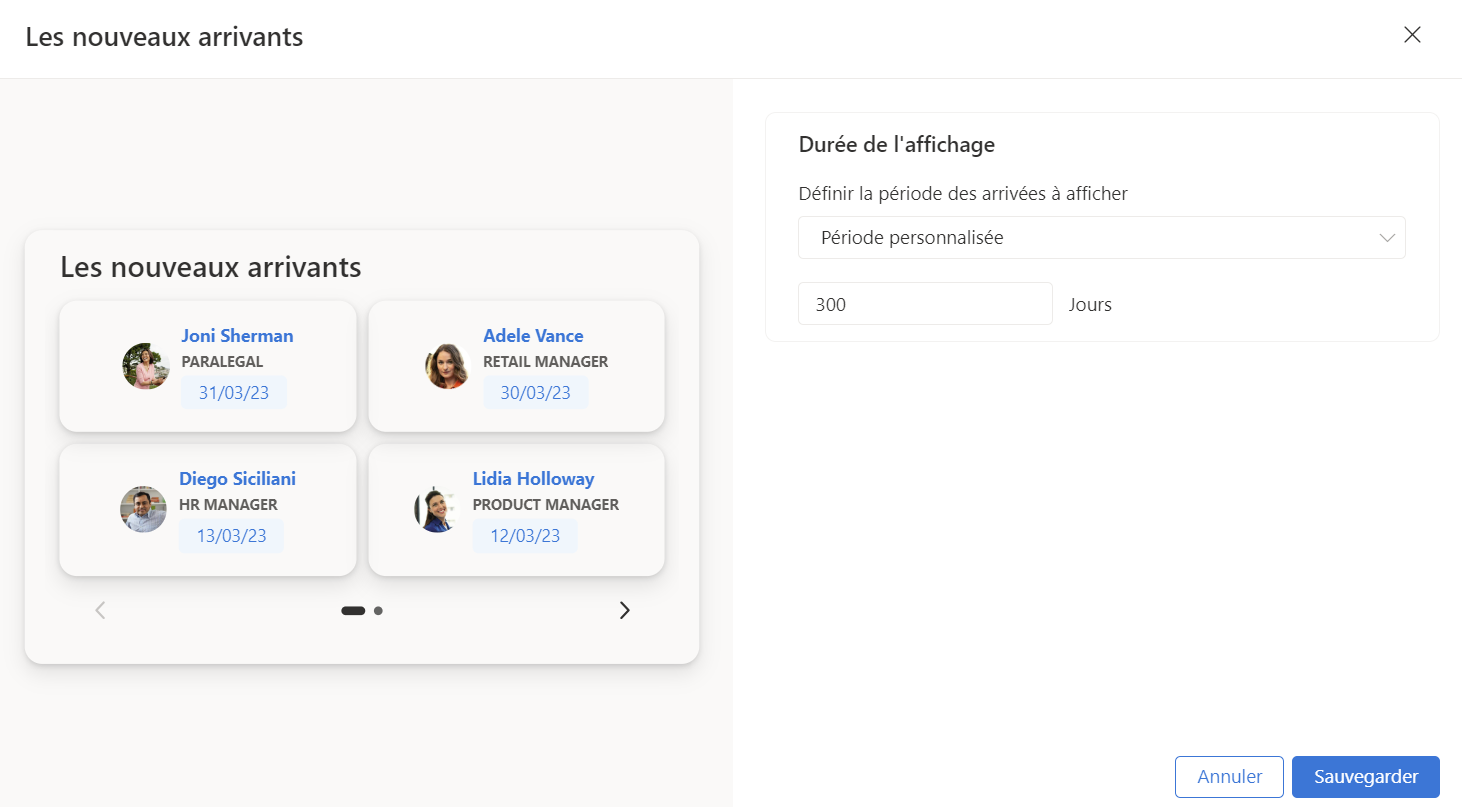
Task: Open Adele Vance name link
Action: (533, 336)
